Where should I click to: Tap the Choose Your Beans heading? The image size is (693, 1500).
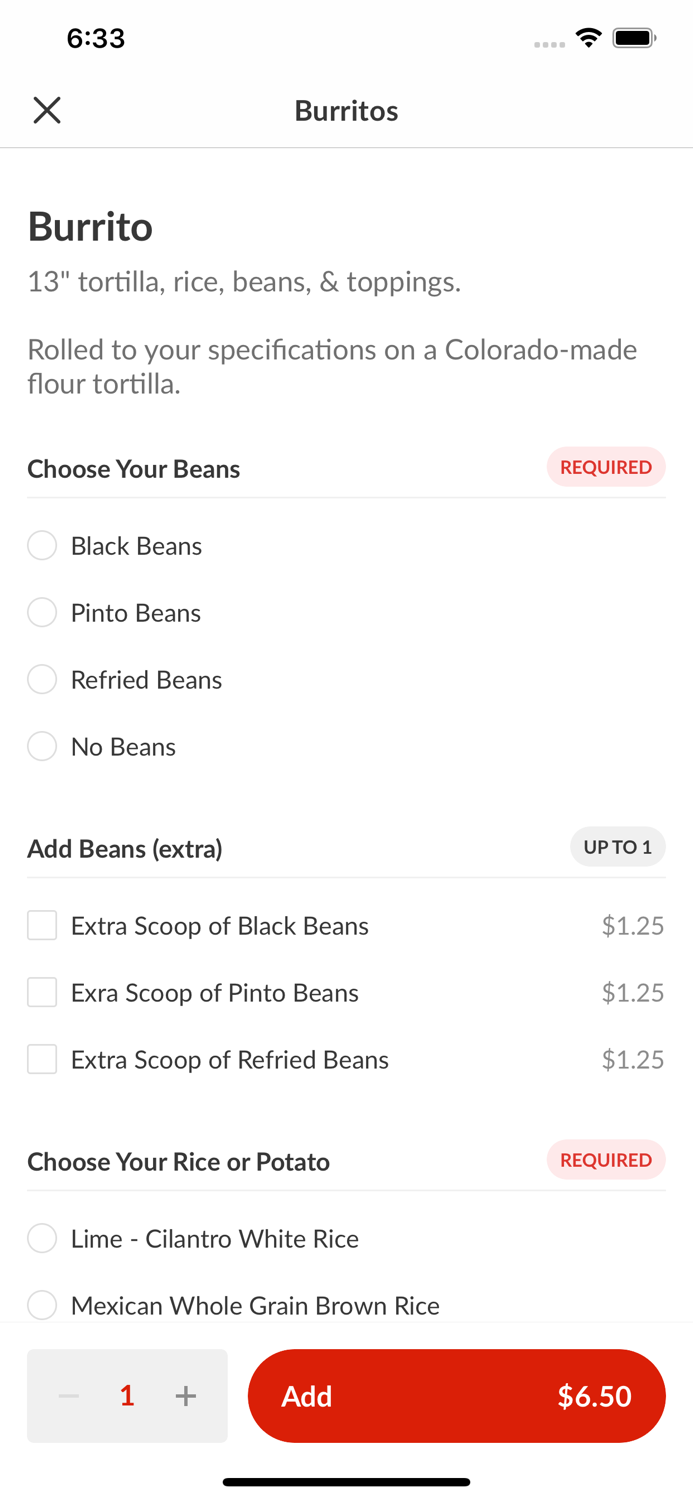tap(134, 469)
